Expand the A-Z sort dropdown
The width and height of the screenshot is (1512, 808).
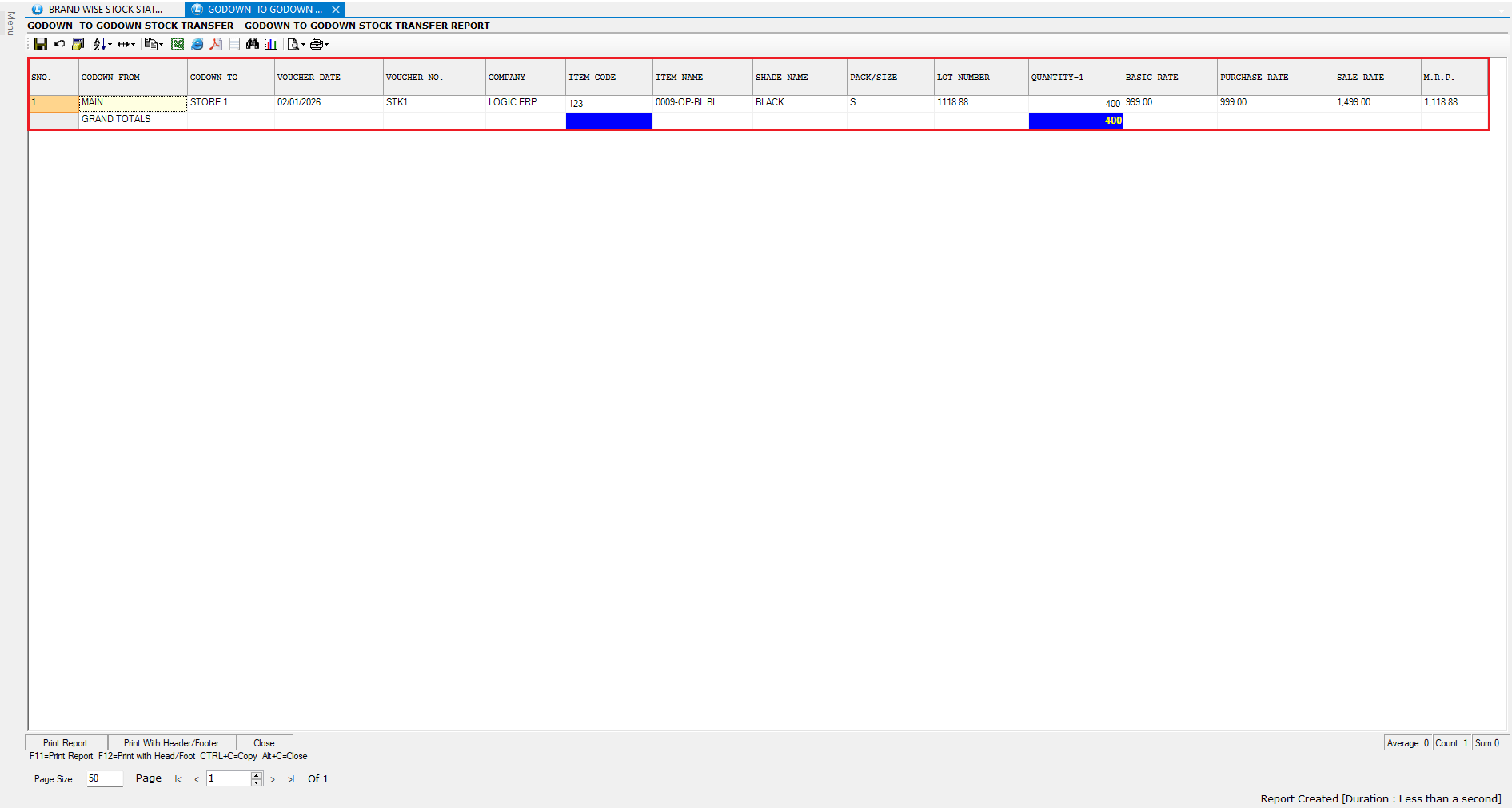point(110,45)
